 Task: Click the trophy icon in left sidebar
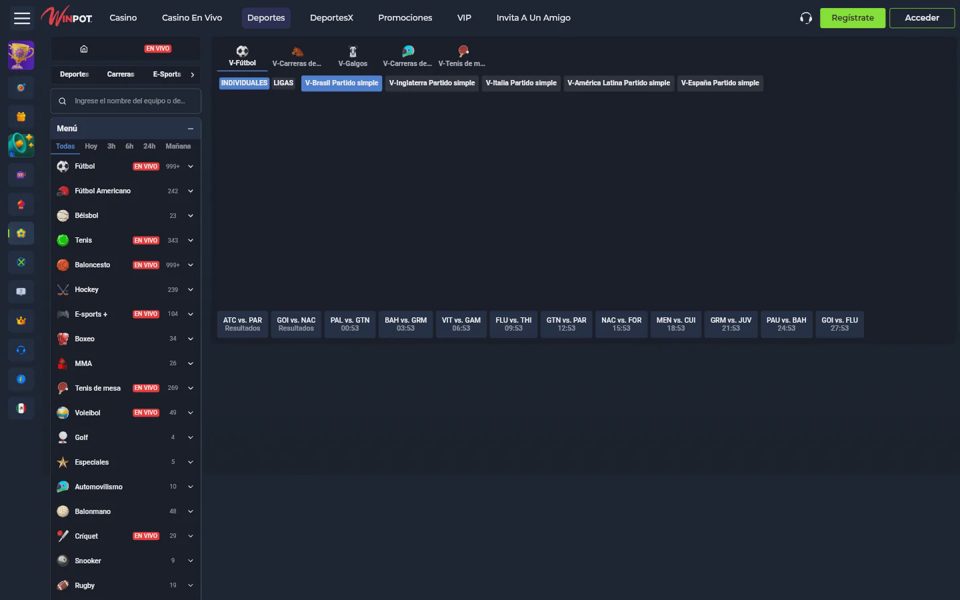pos(21,56)
